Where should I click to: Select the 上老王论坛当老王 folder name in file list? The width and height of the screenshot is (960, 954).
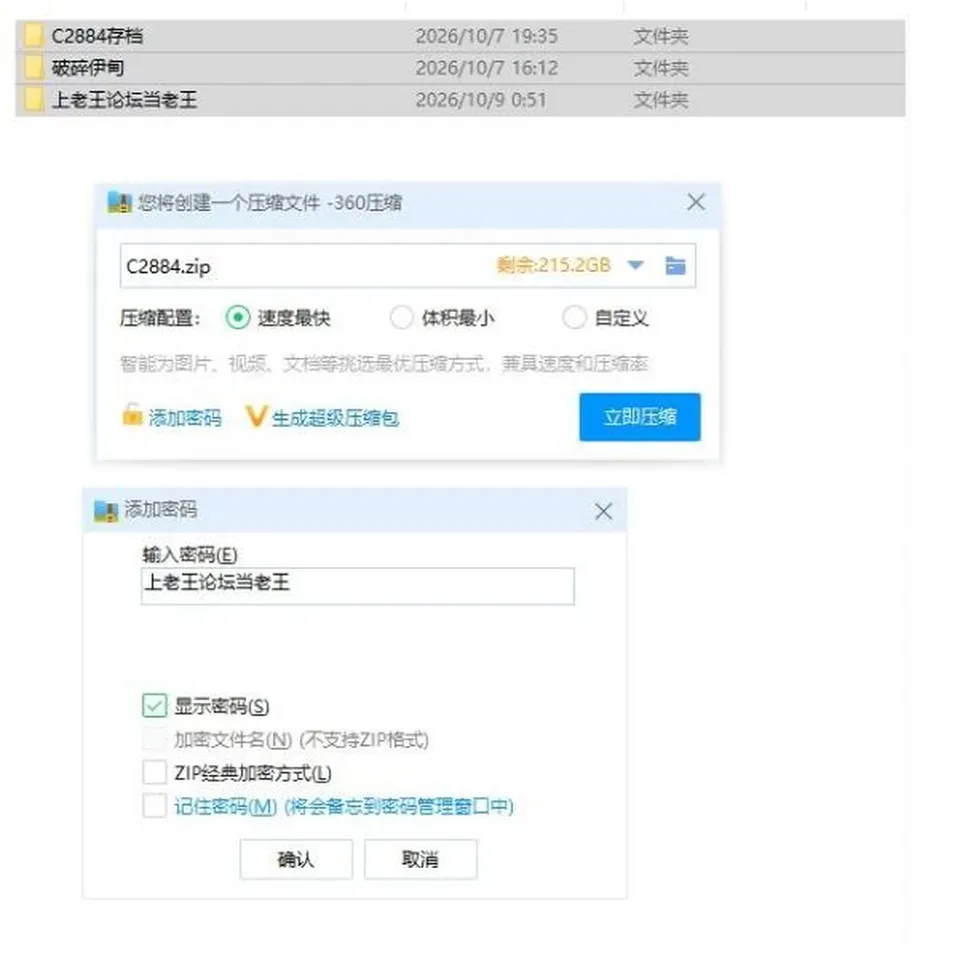(125, 99)
